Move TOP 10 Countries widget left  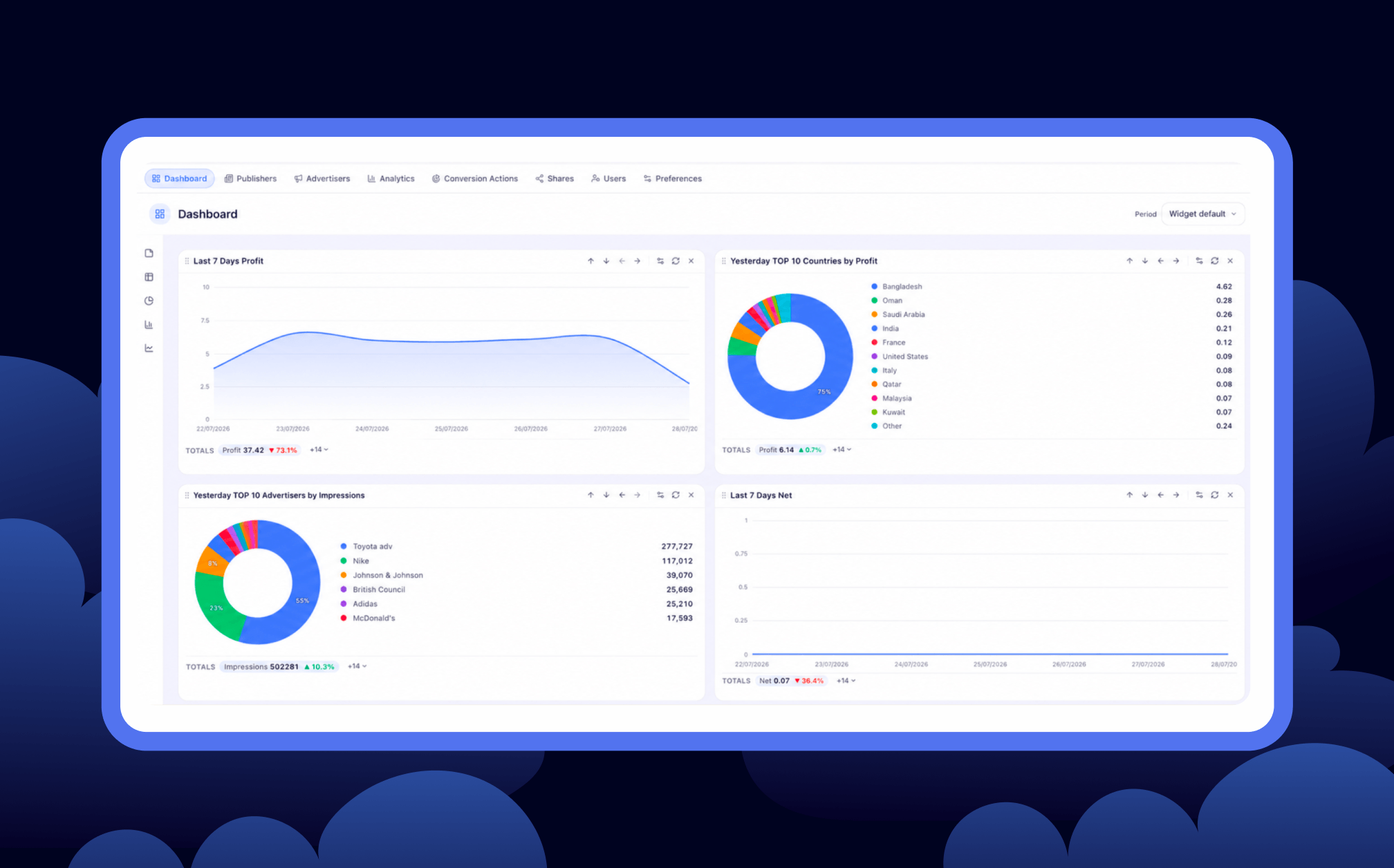coord(1160,261)
